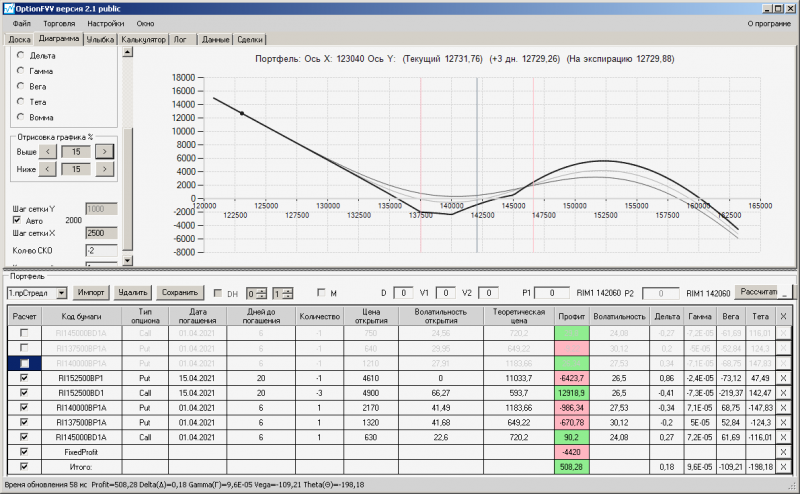
Task: Delete row RI152500BP1 with its X button
Action: tap(783, 378)
